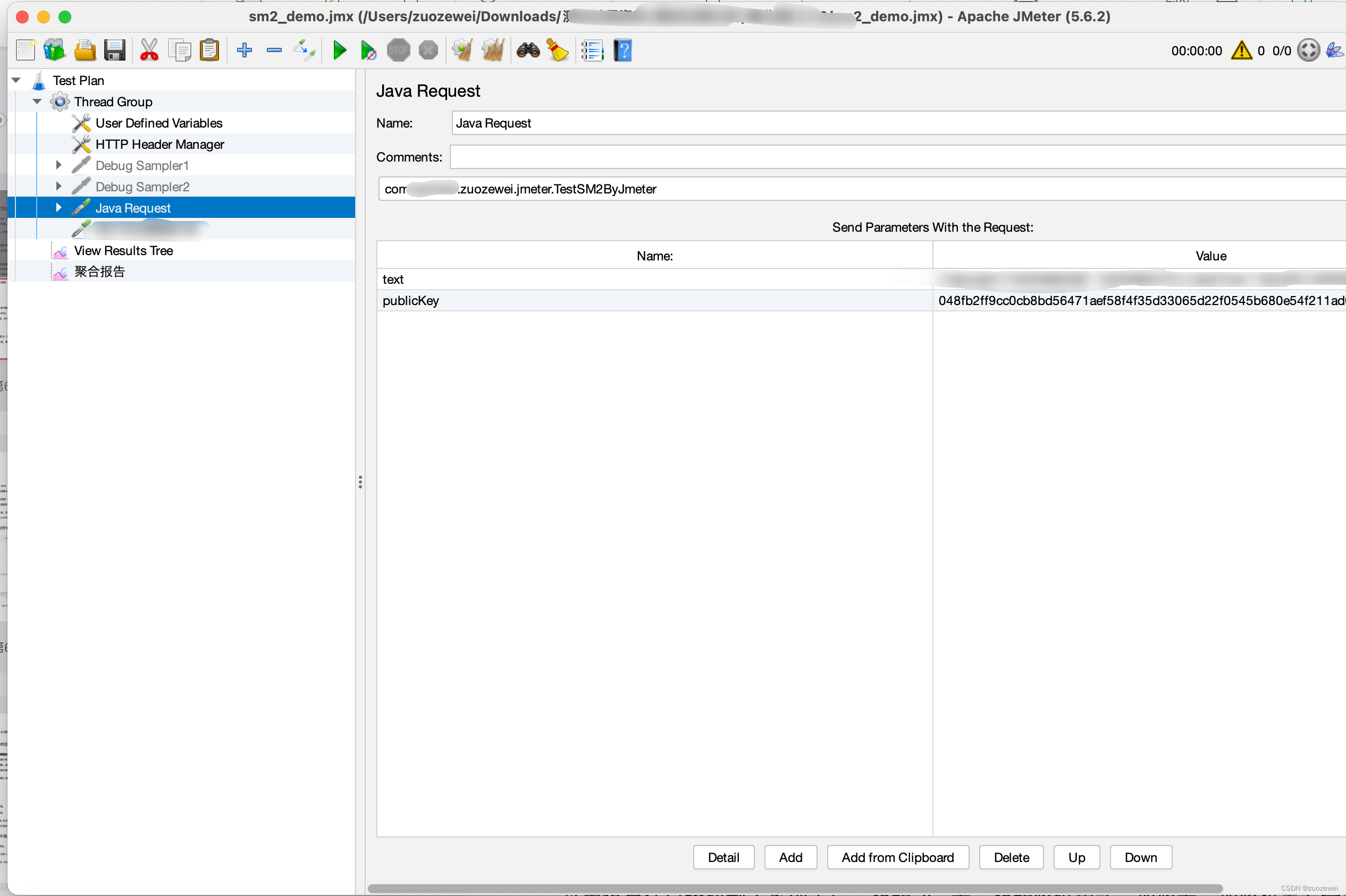1346x896 pixels.
Task: Click the Delete parameter button
Action: (x=1011, y=857)
